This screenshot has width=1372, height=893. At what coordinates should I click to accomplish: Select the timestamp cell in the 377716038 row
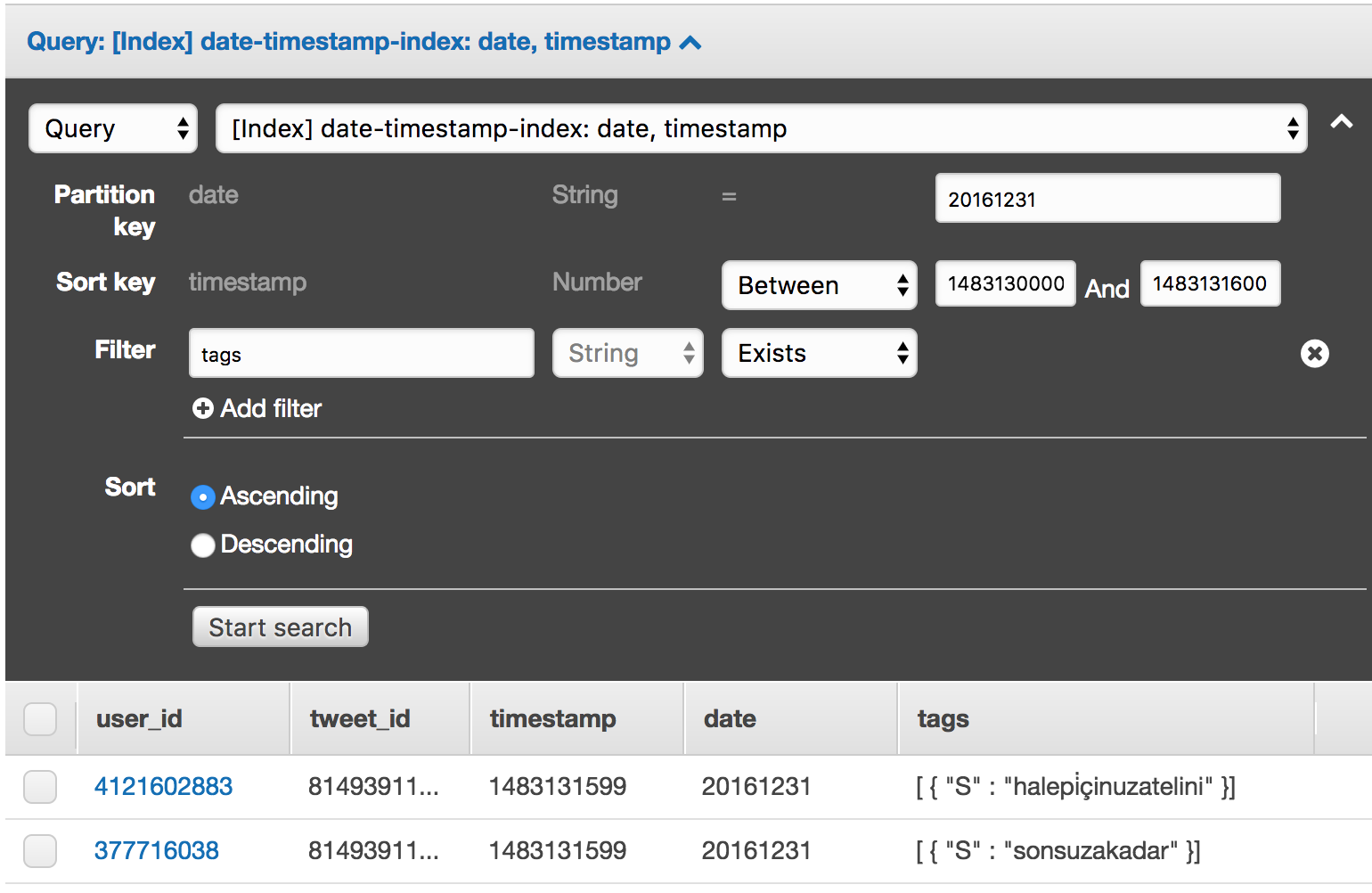(x=558, y=850)
